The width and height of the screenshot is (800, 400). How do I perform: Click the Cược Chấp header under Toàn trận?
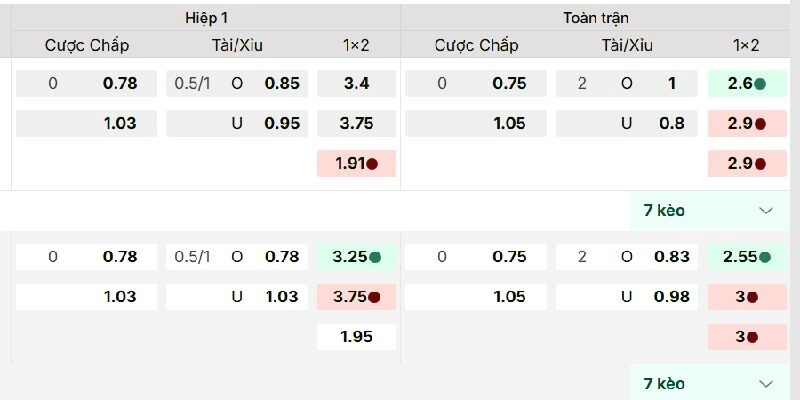477,45
